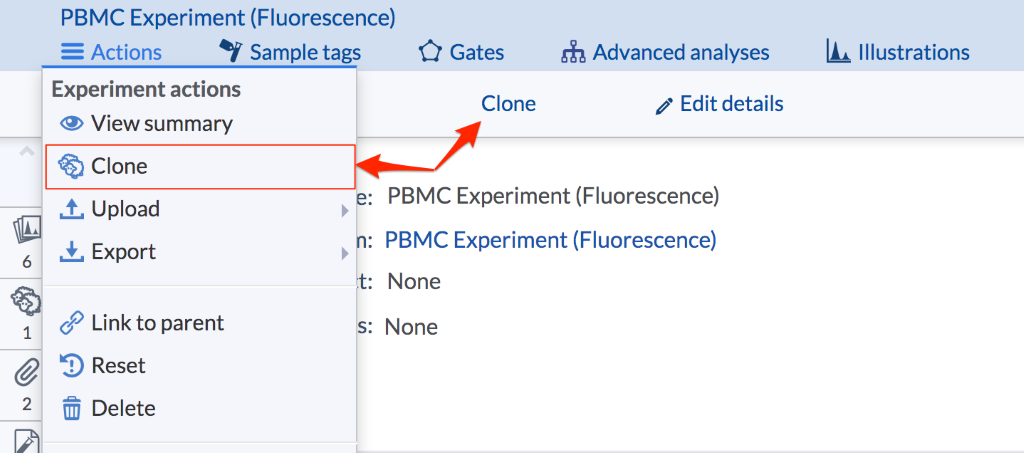Click the PBMC Experiment page title
This screenshot has height=453, width=1024.
coord(228,18)
